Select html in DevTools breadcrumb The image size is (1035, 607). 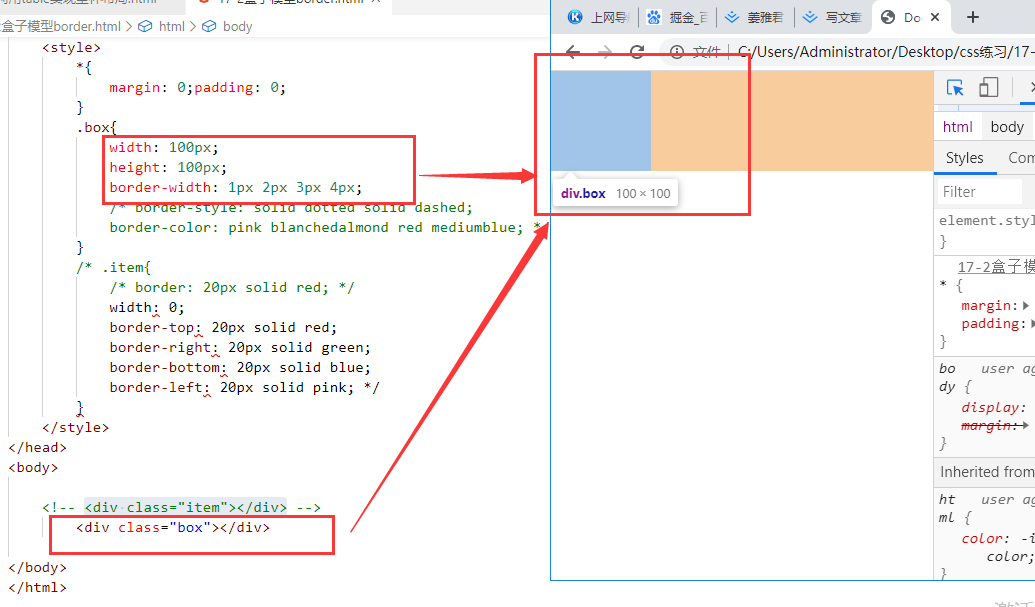point(957,127)
